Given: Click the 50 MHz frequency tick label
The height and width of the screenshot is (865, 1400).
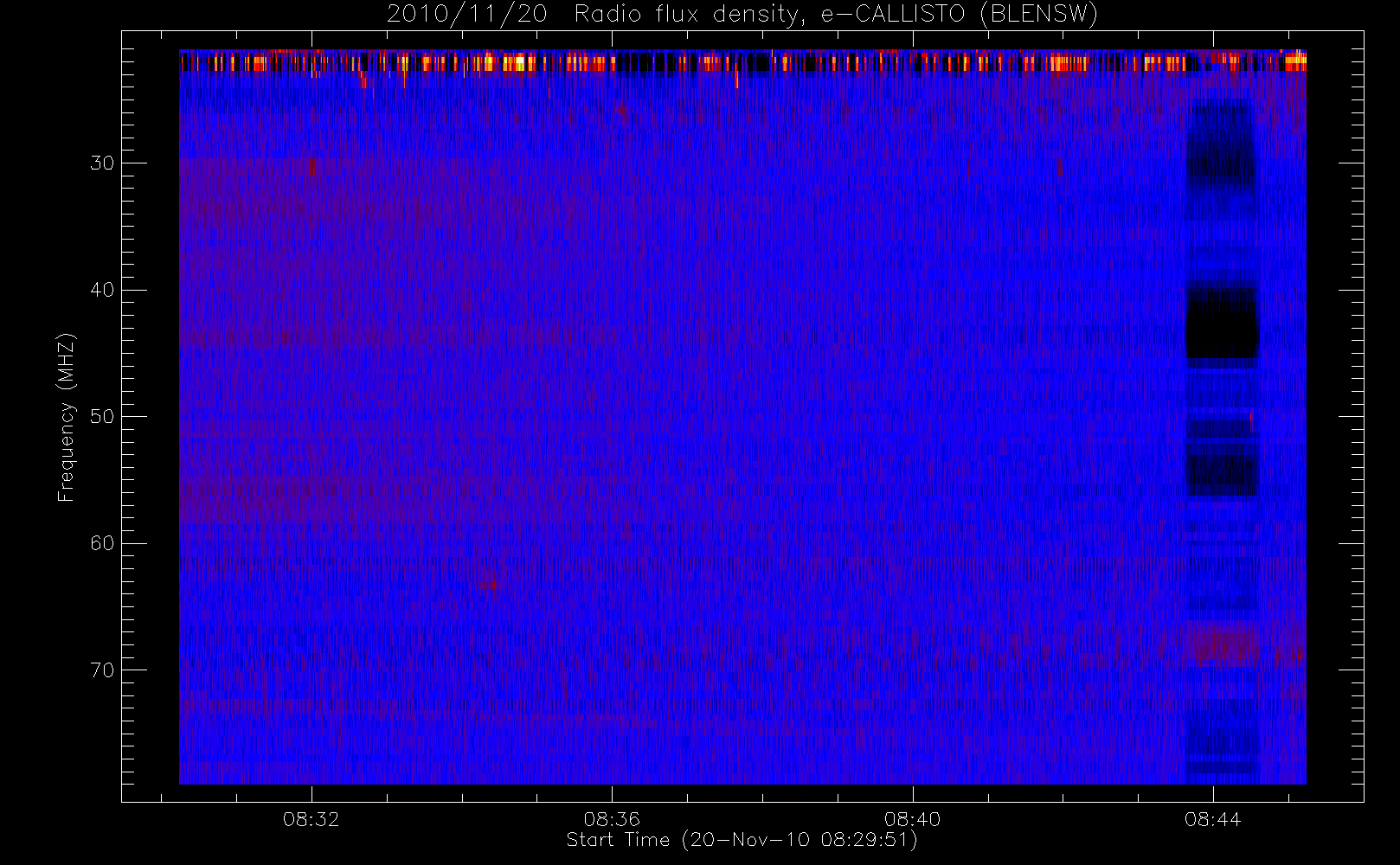Looking at the screenshot, I should coord(102,417).
